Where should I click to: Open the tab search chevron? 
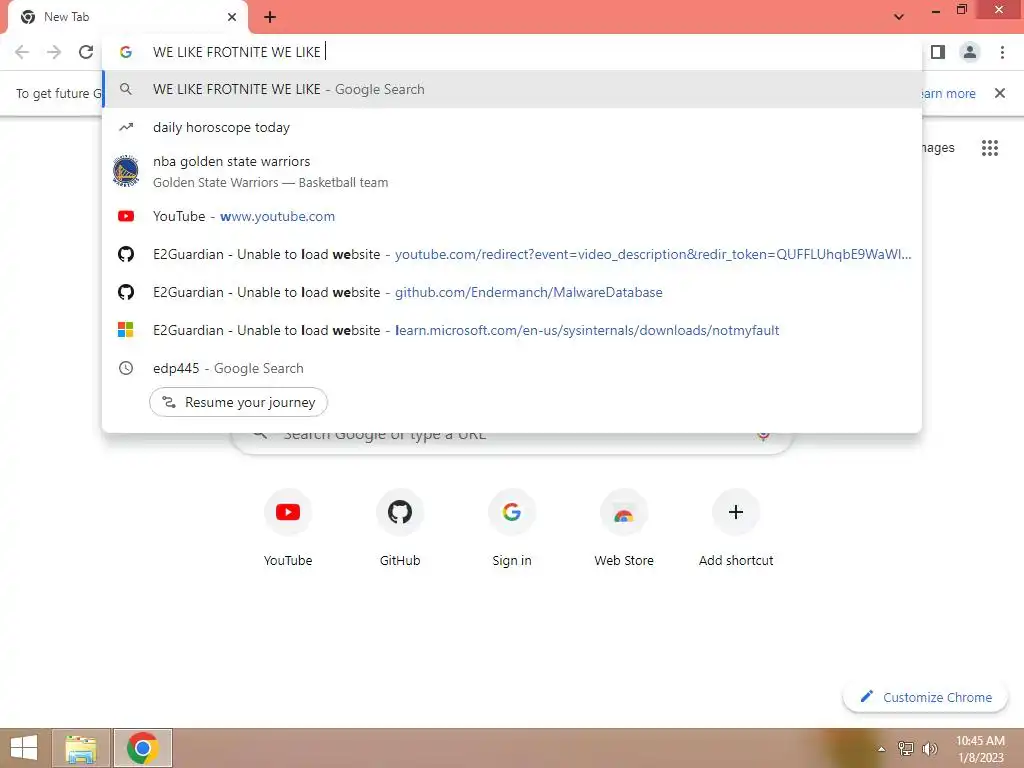[x=899, y=17]
